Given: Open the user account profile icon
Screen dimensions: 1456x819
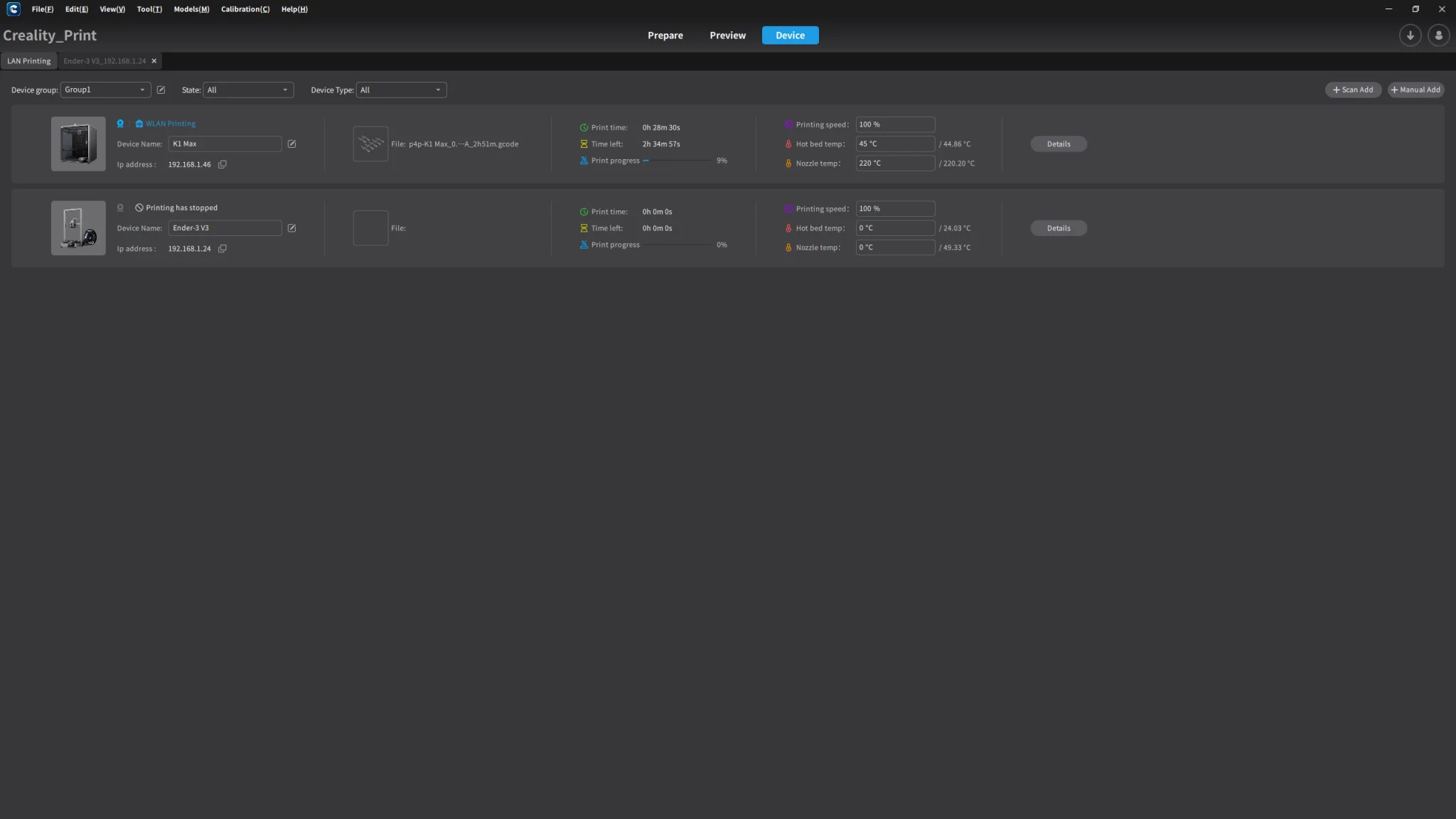Looking at the screenshot, I should (x=1438, y=35).
